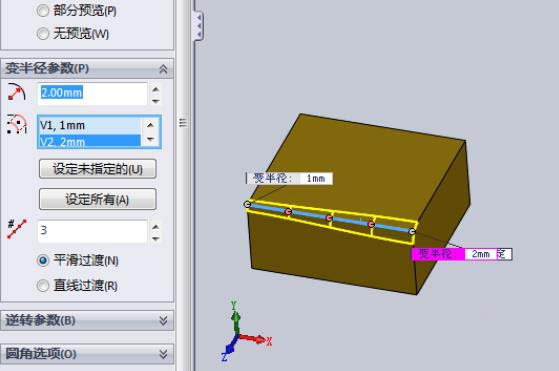559x371 pixels.
Task: Select the 无预览(W) radio button
Action: point(43,34)
